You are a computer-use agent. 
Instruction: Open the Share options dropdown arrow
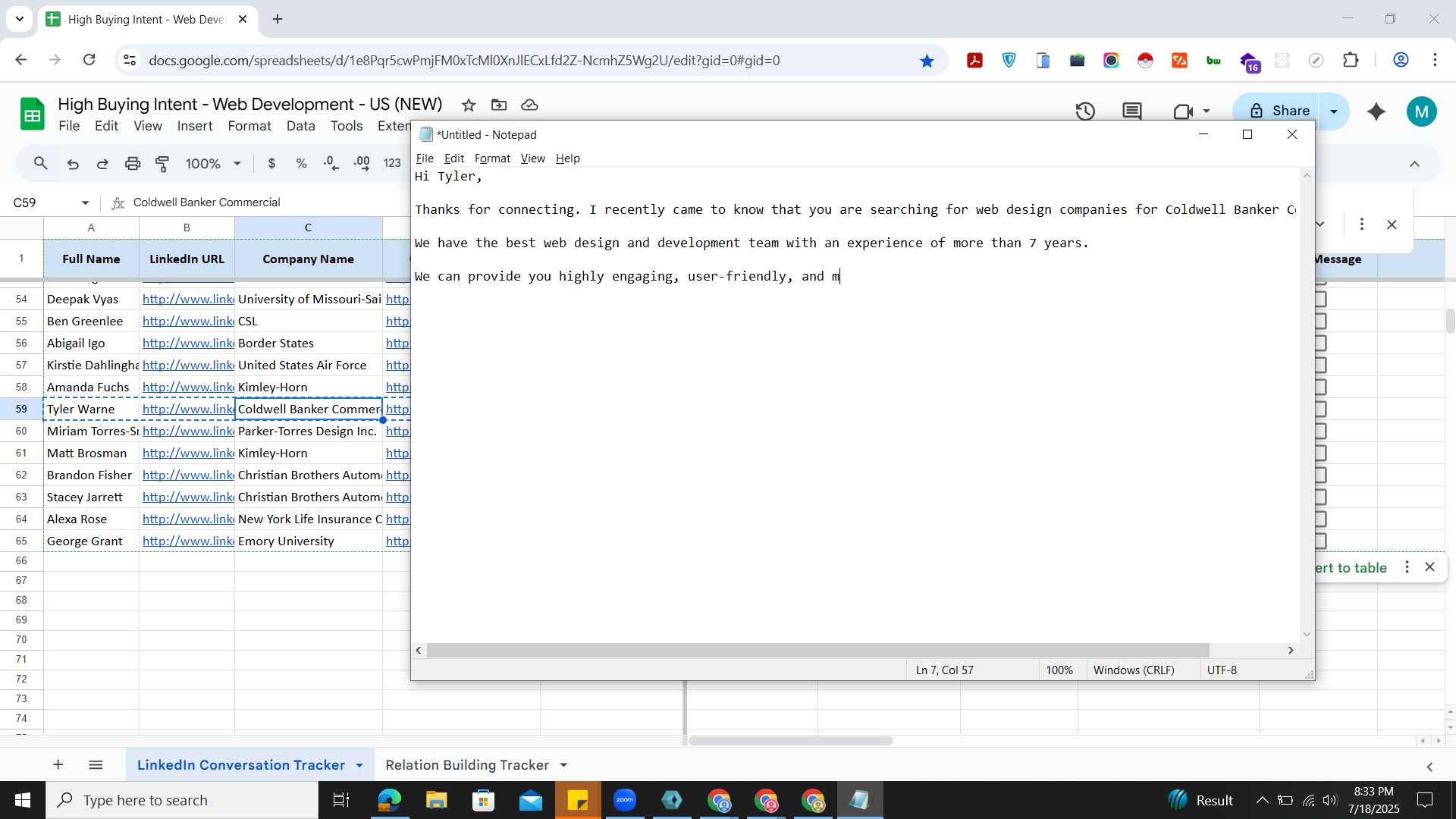click(x=1334, y=111)
